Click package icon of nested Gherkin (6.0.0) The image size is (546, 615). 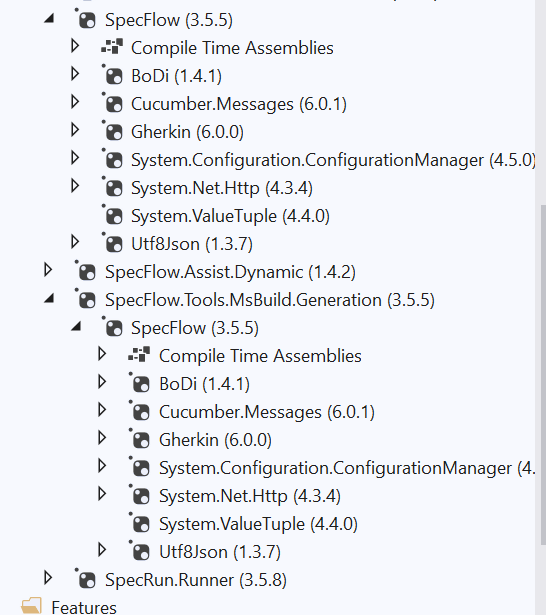click(140, 440)
